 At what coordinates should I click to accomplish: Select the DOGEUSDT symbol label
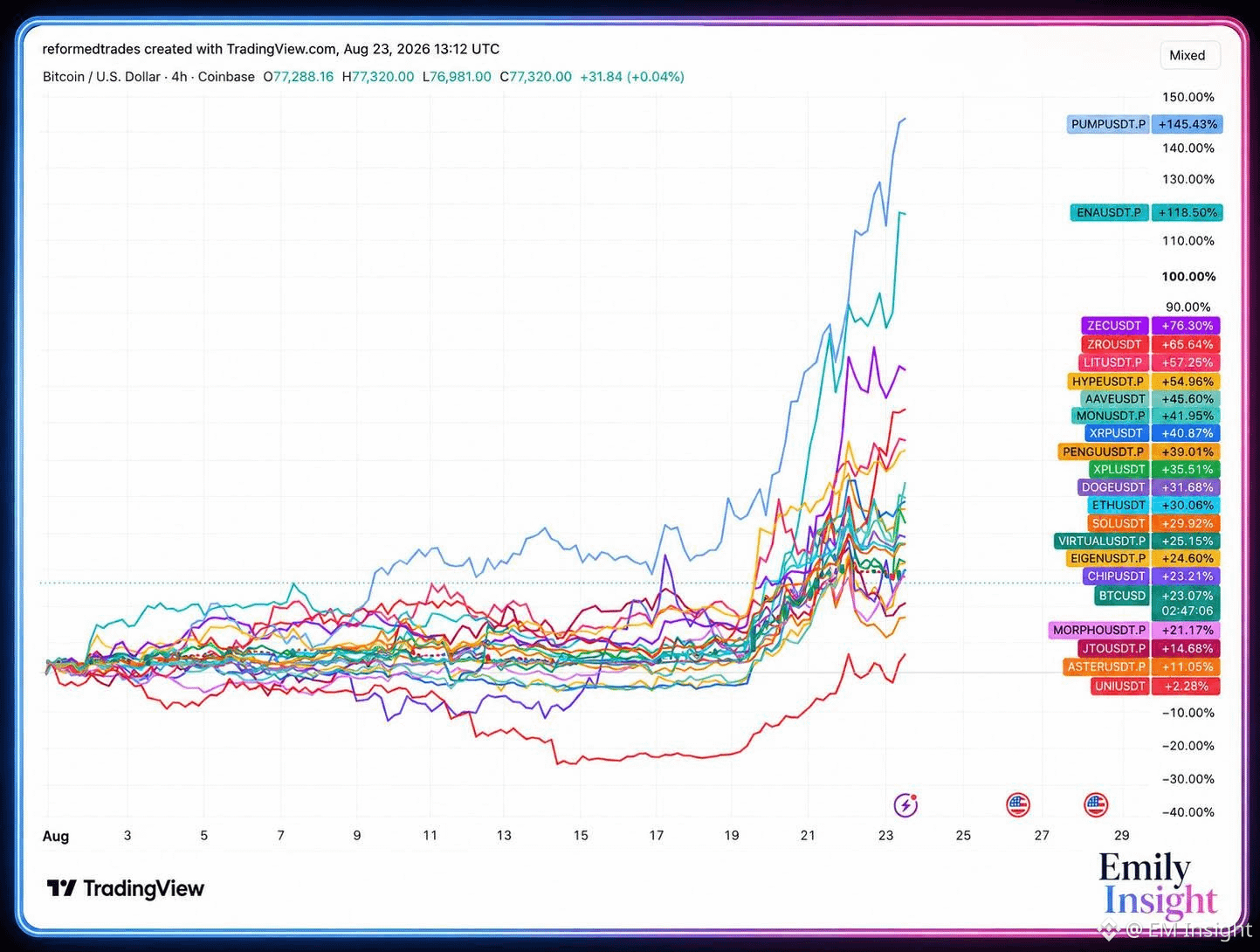(x=1112, y=487)
